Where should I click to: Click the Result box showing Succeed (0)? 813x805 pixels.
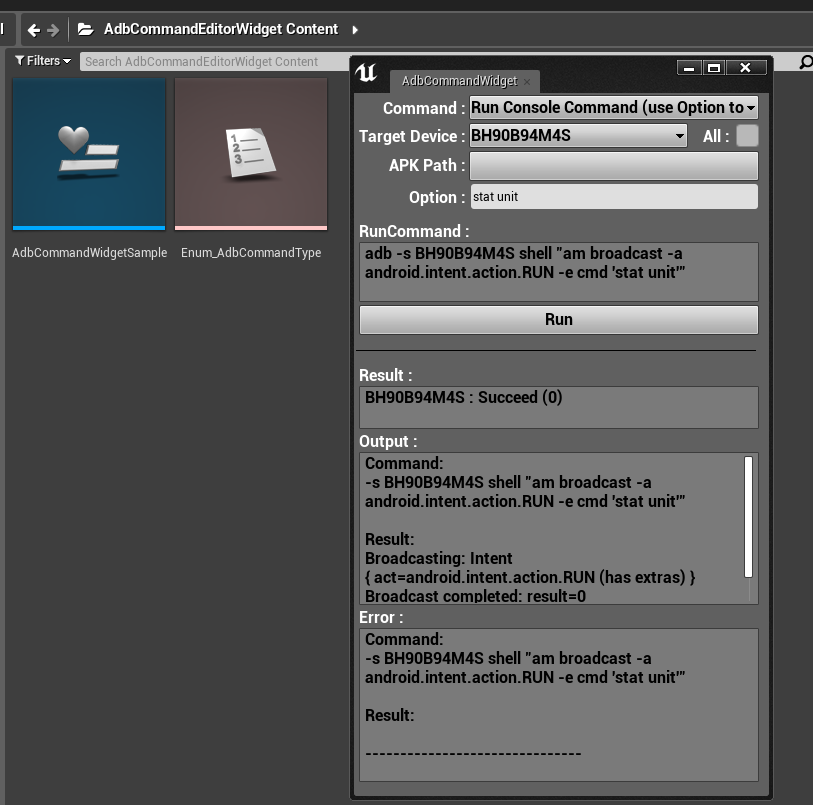(x=559, y=407)
